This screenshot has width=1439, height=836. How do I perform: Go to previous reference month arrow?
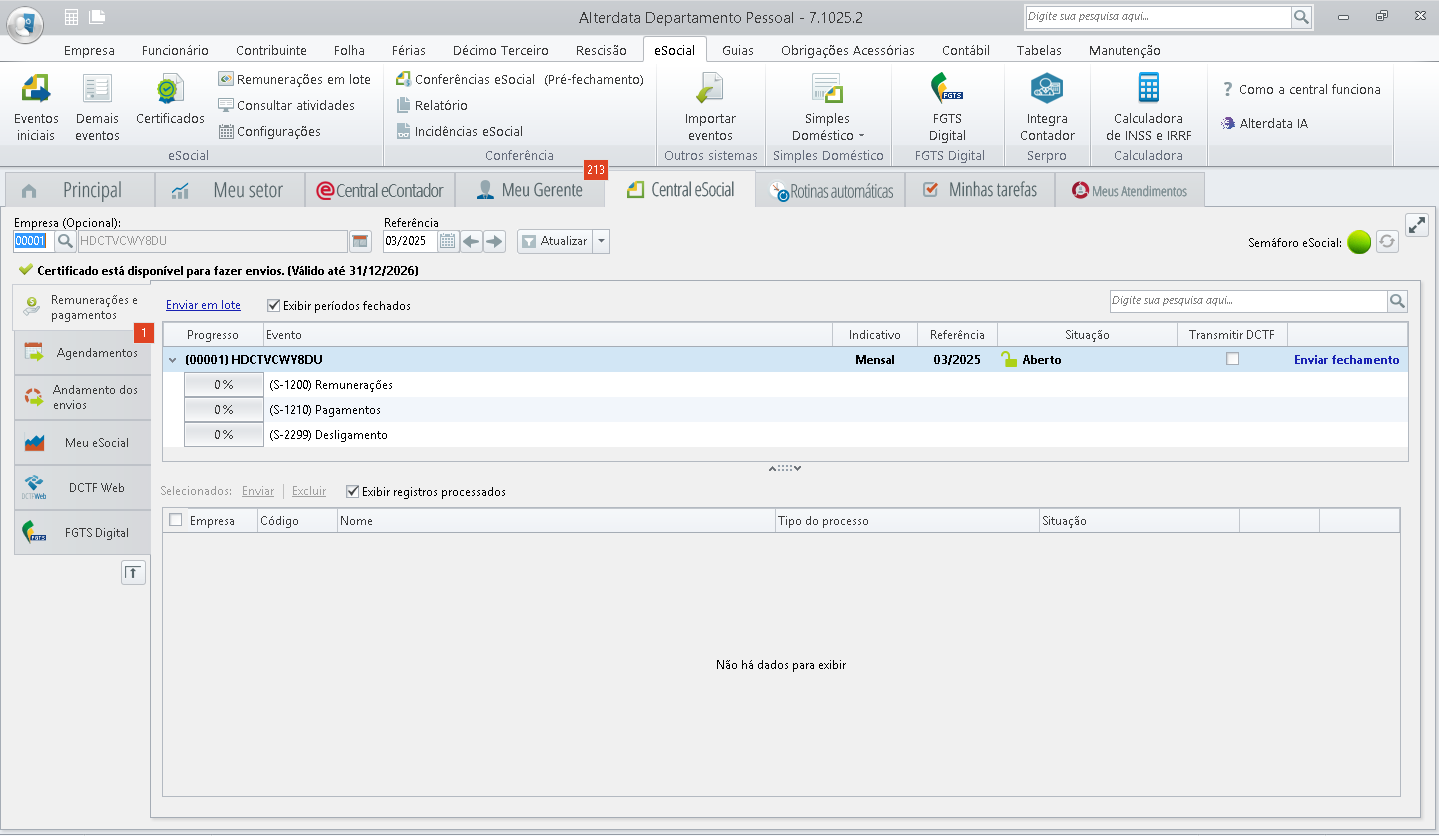click(471, 241)
